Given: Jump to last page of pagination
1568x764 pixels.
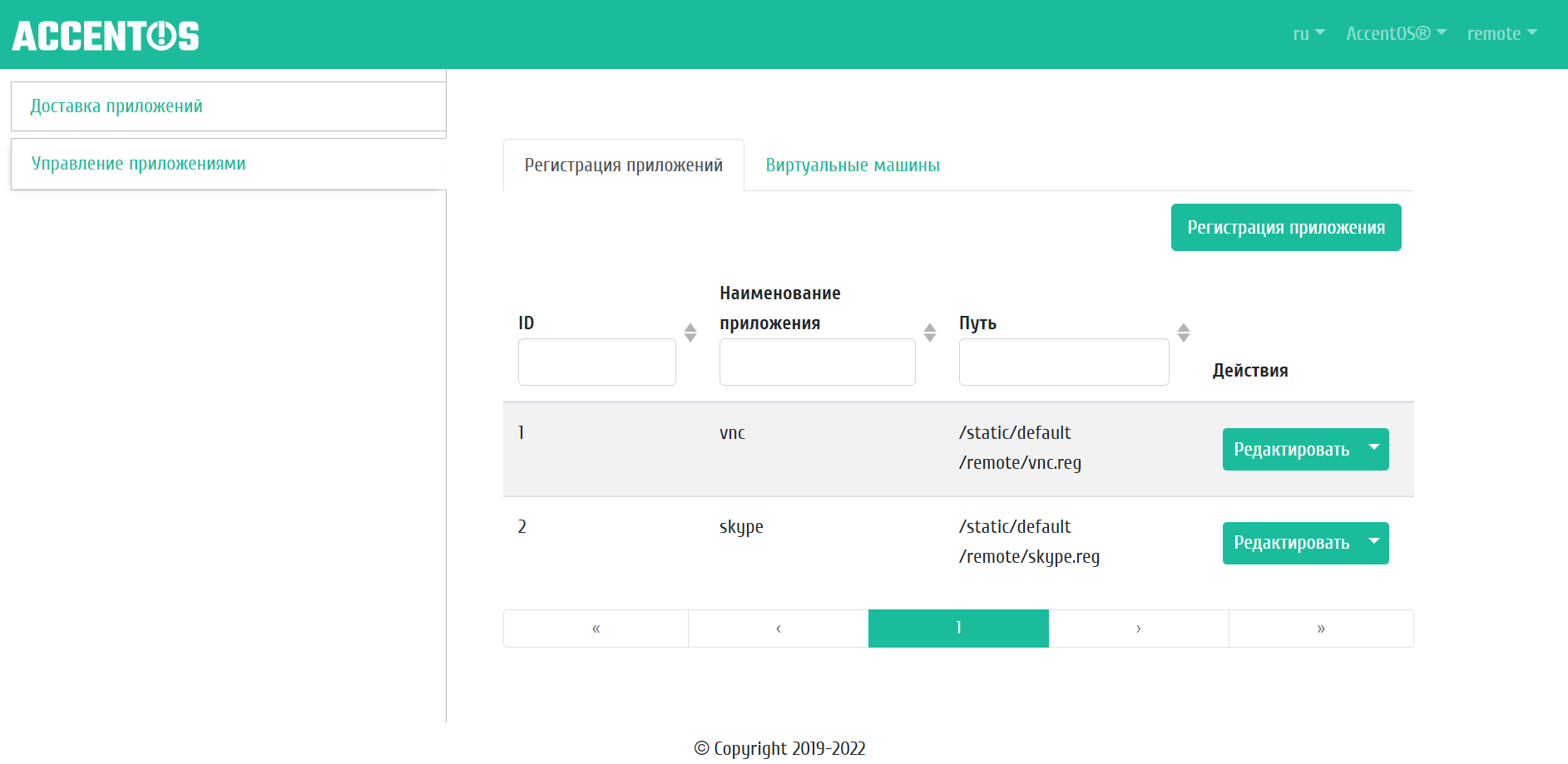Looking at the screenshot, I should point(1320,628).
